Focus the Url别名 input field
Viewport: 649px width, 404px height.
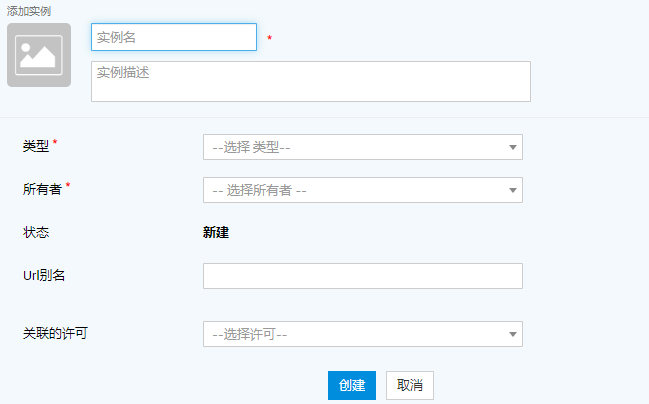(362, 276)
